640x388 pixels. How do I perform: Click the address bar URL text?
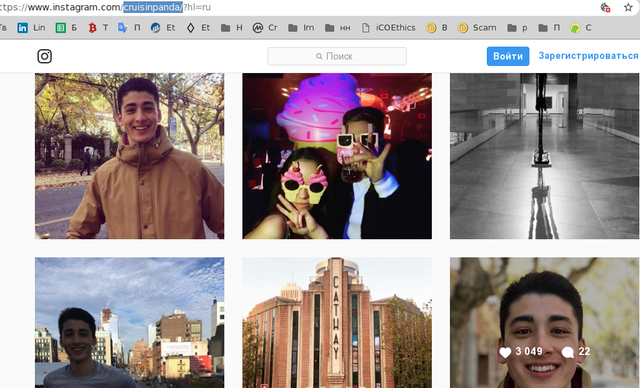pyautogui.click(x=106, y=7)
